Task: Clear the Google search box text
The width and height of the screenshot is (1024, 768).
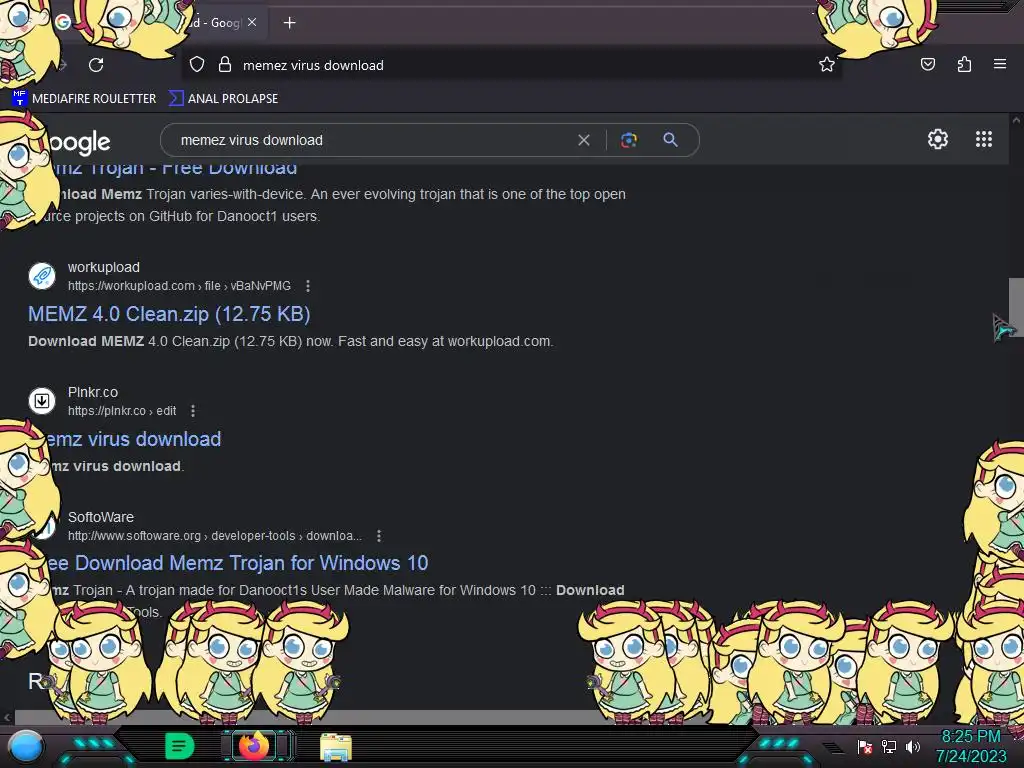Action: (584, 140)
